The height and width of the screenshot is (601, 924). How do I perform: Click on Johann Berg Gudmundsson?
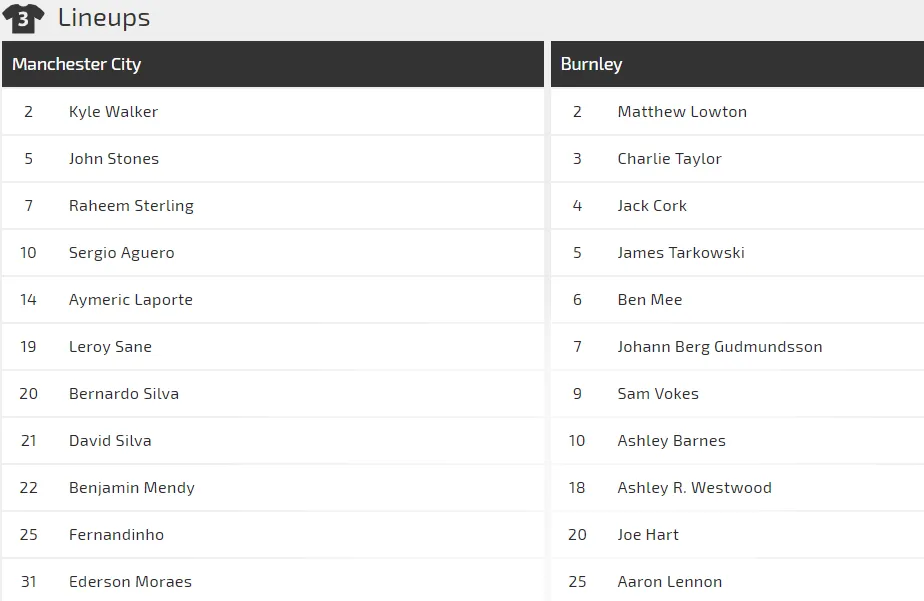pyautogui.click(x=720, y=347)
